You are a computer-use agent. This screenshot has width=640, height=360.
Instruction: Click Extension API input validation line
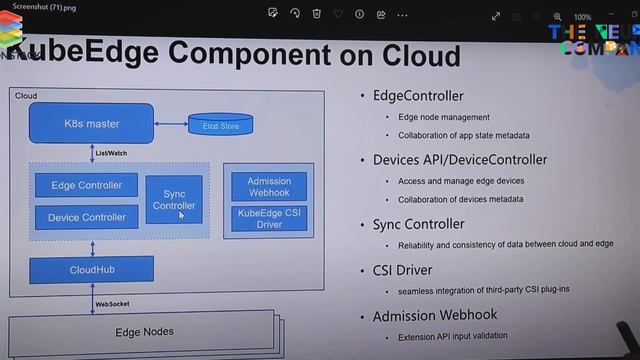coord(453,336)
